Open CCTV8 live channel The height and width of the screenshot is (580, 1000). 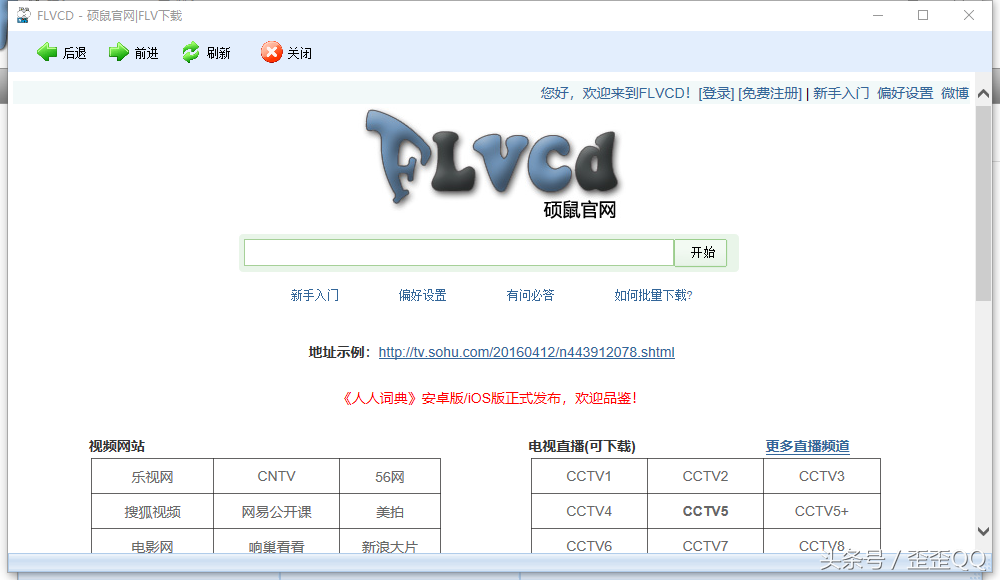coord(821,544)
